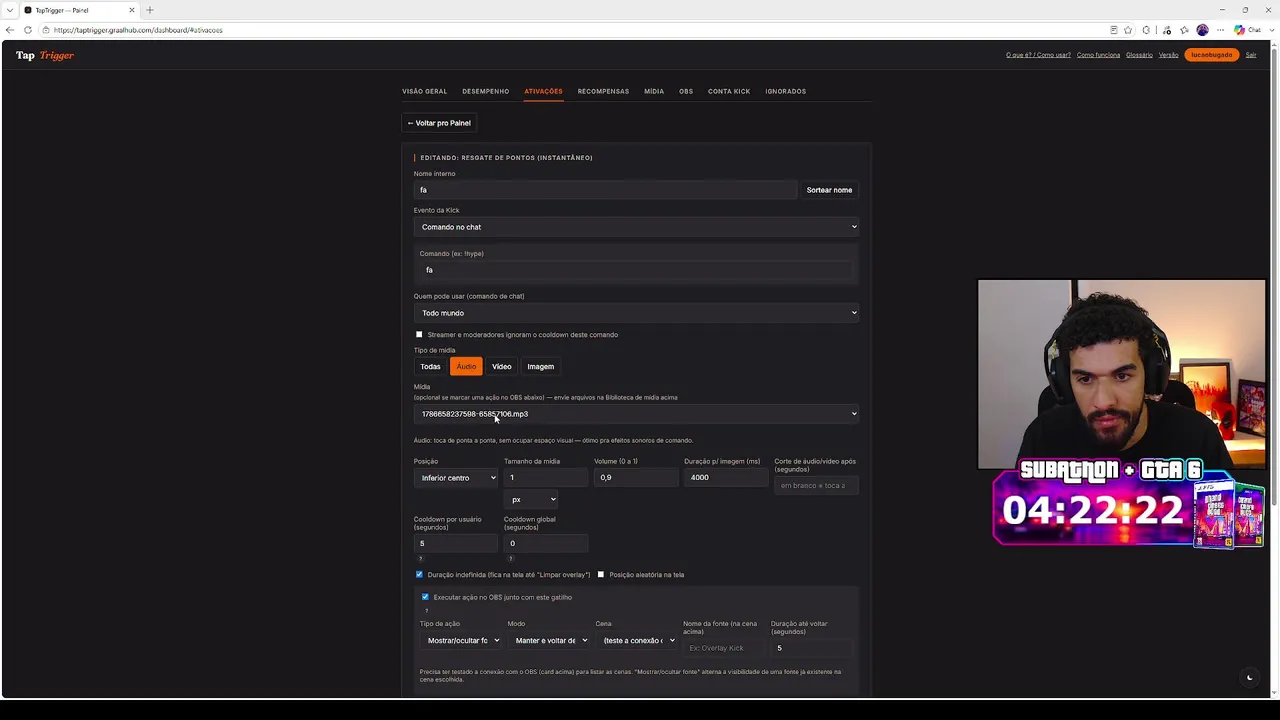
Task: Focus the Comando input field
Action: point(637,270)
